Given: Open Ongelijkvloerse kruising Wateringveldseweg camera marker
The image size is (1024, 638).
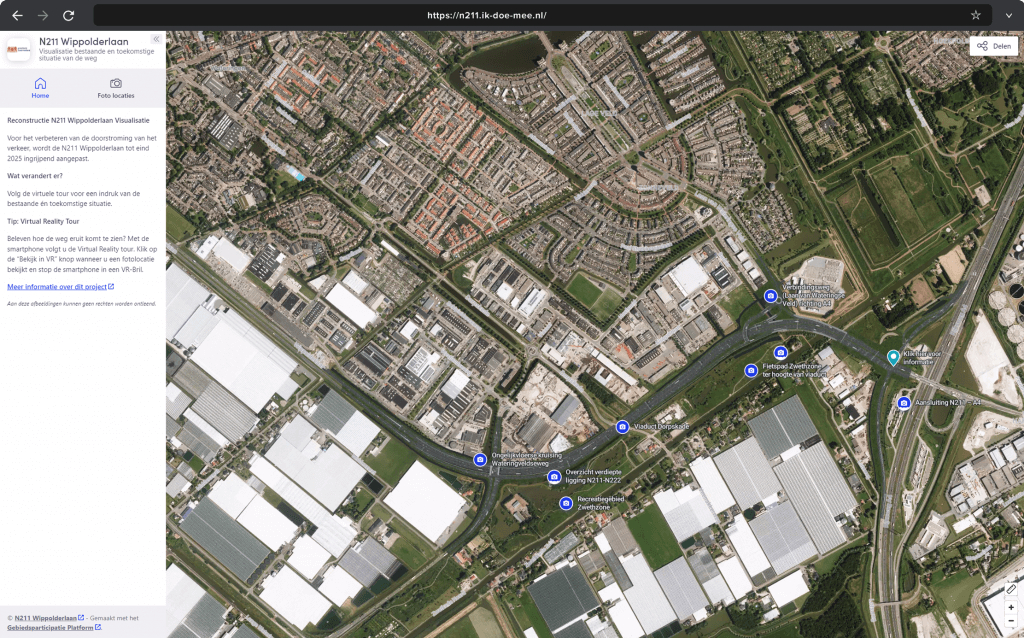Looking at the screenshot, I should point(480,460).
